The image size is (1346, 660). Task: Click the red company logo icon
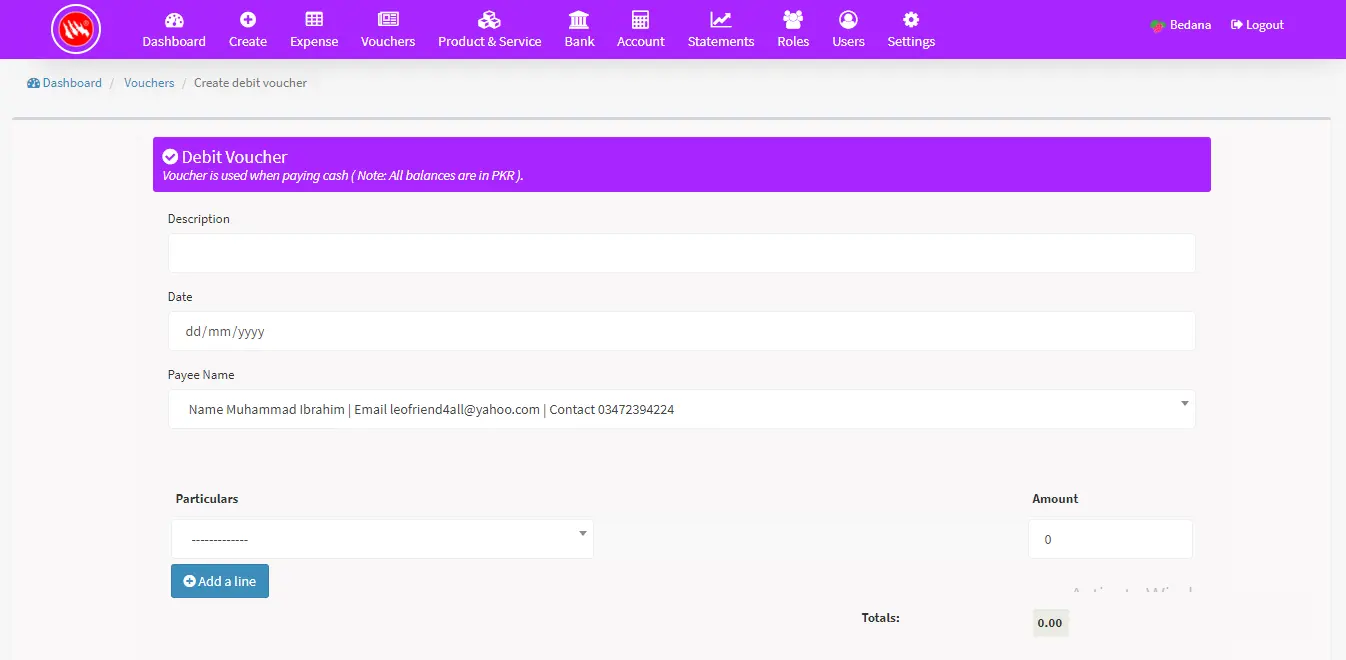click(x=76, y=29)
